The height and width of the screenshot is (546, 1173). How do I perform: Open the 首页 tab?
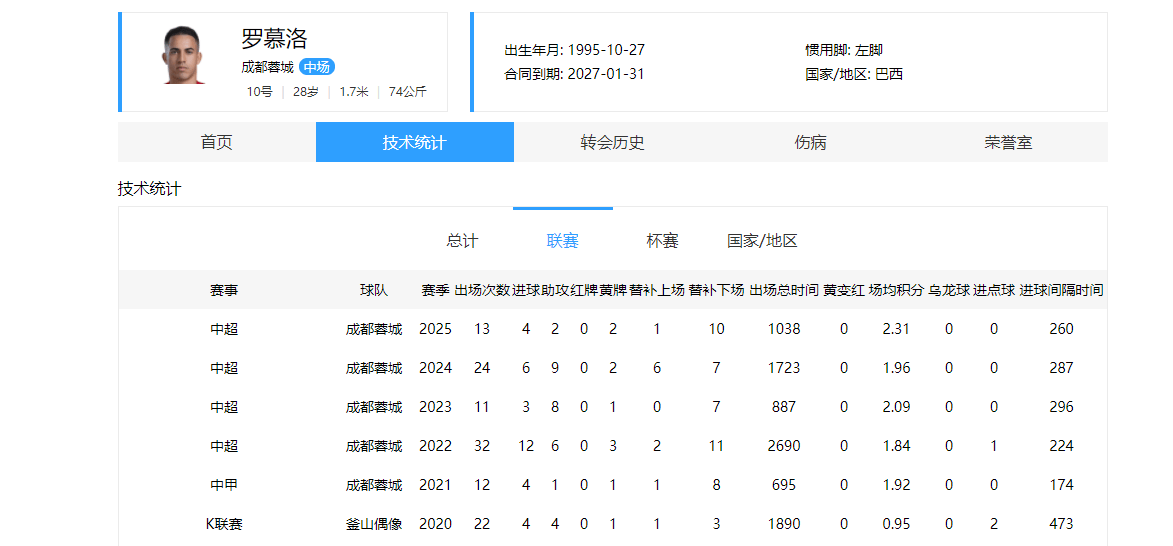coord(217,142)
